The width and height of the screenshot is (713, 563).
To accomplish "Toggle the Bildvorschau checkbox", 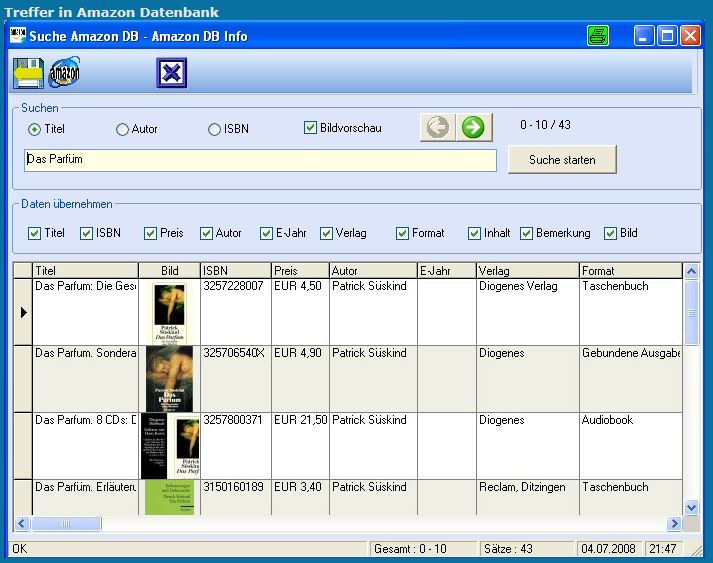I will [x=311, y=128].
